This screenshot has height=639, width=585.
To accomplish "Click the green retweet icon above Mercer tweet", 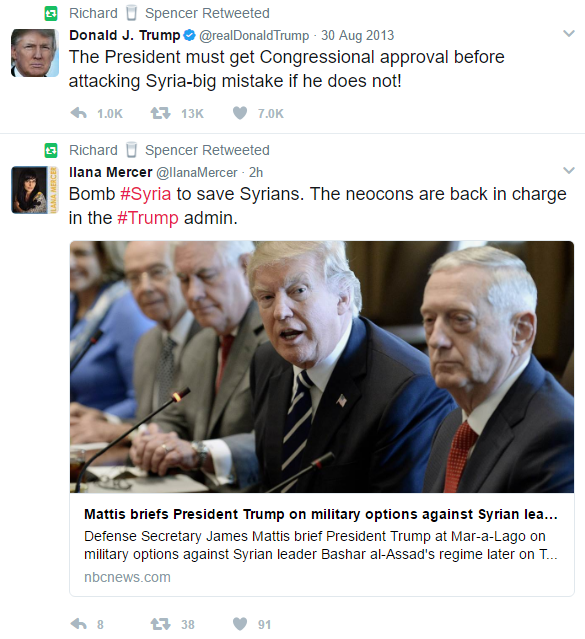I will (x=51, y=150).
